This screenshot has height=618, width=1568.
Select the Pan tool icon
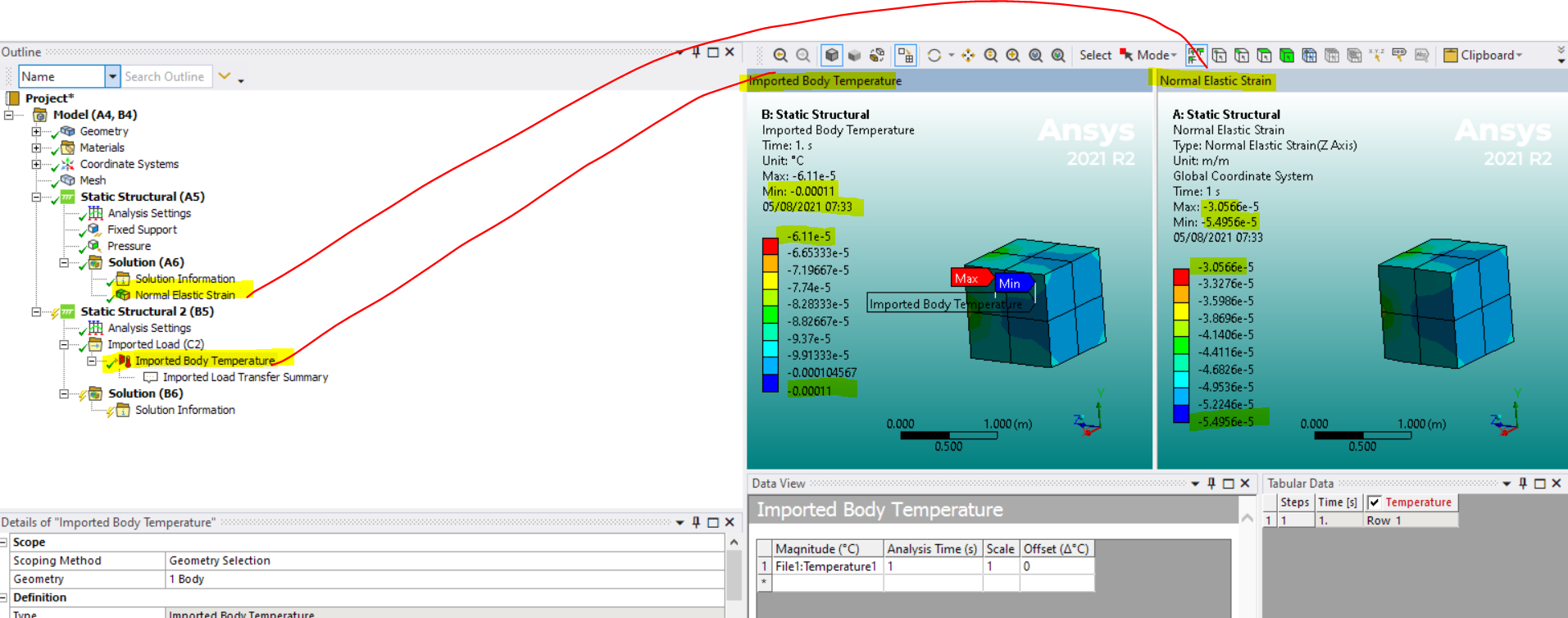pos(968,56)
